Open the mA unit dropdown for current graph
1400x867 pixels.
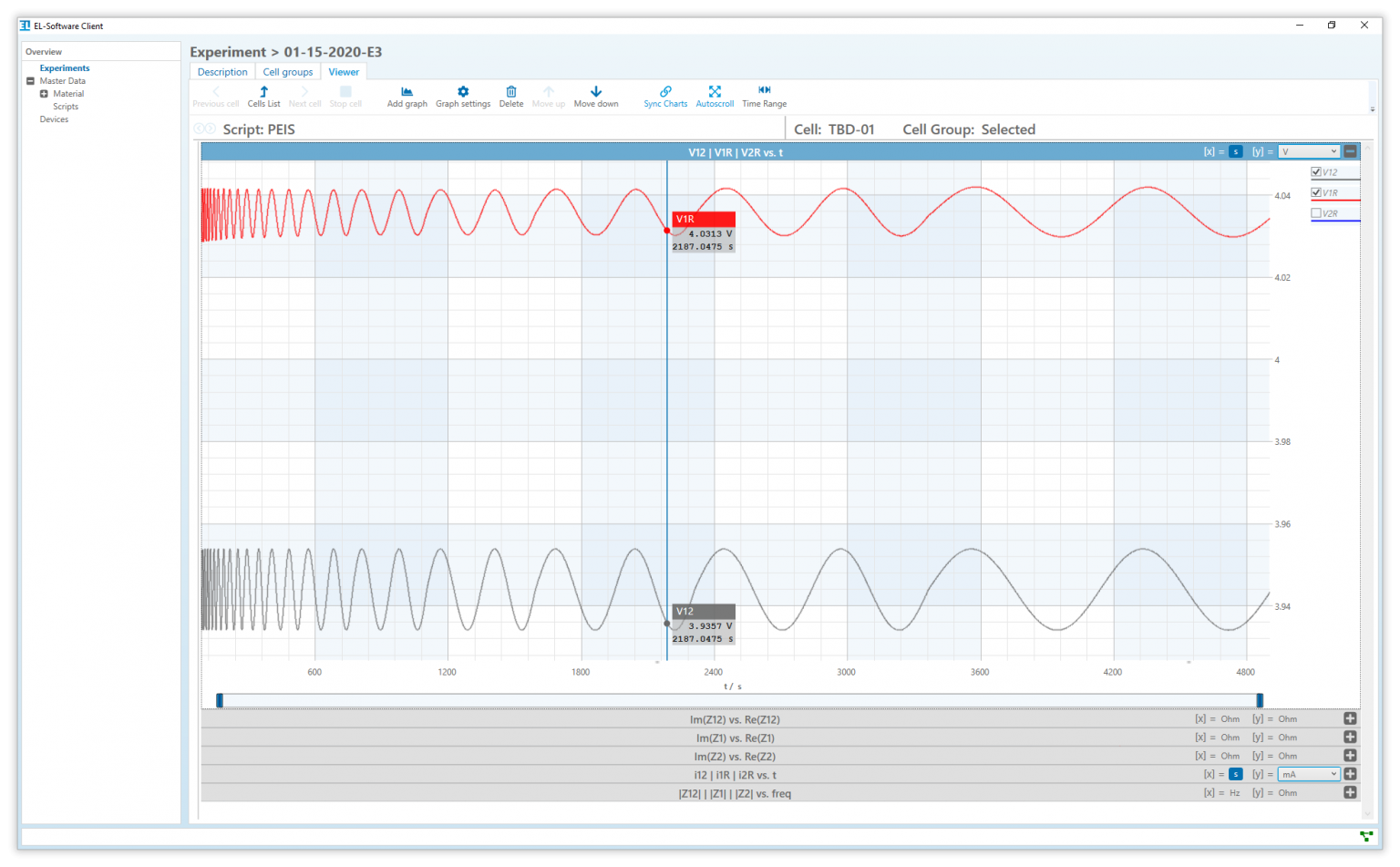coord(1309,774)
